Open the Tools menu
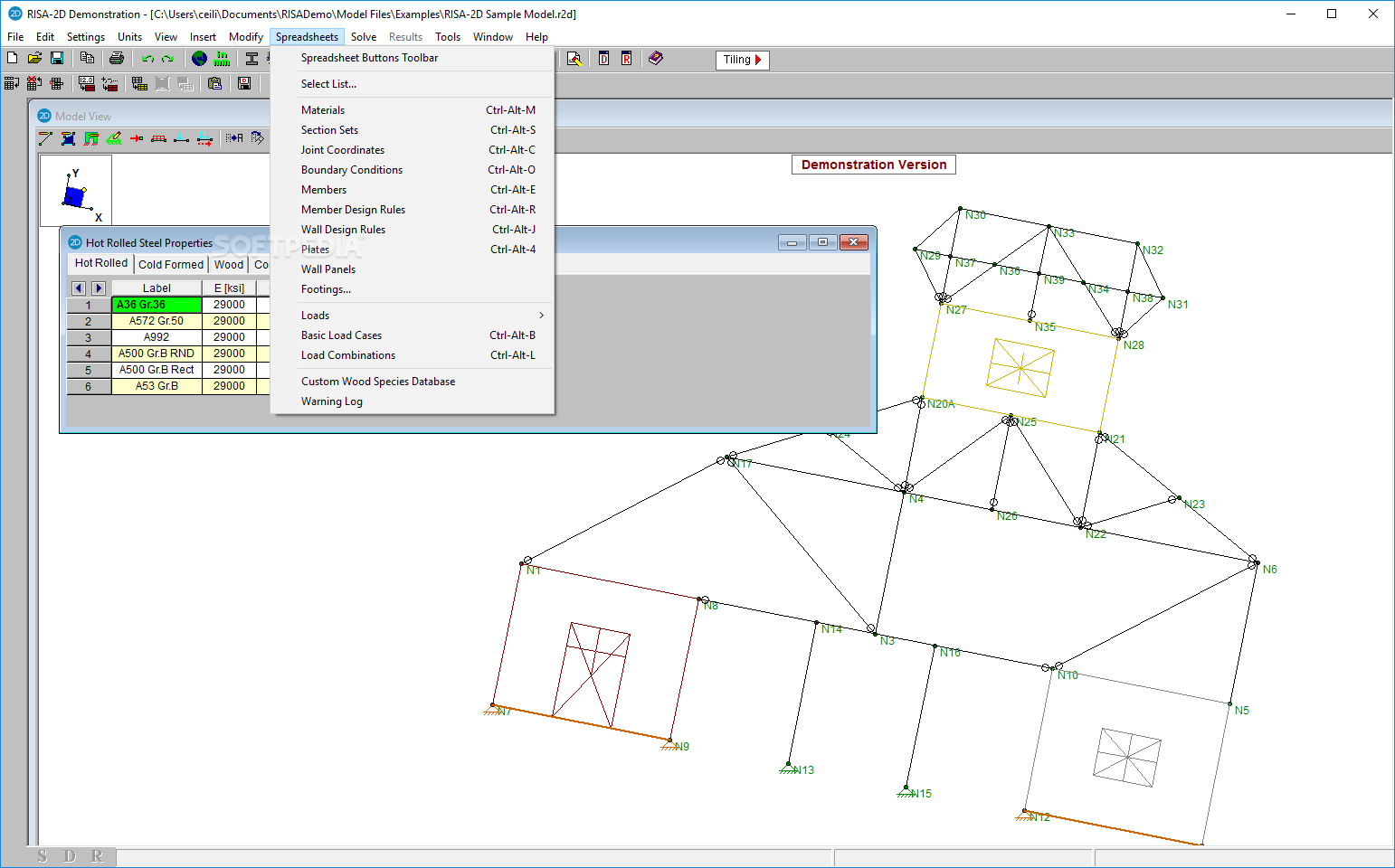1395x868 pixels. point(448,37)
